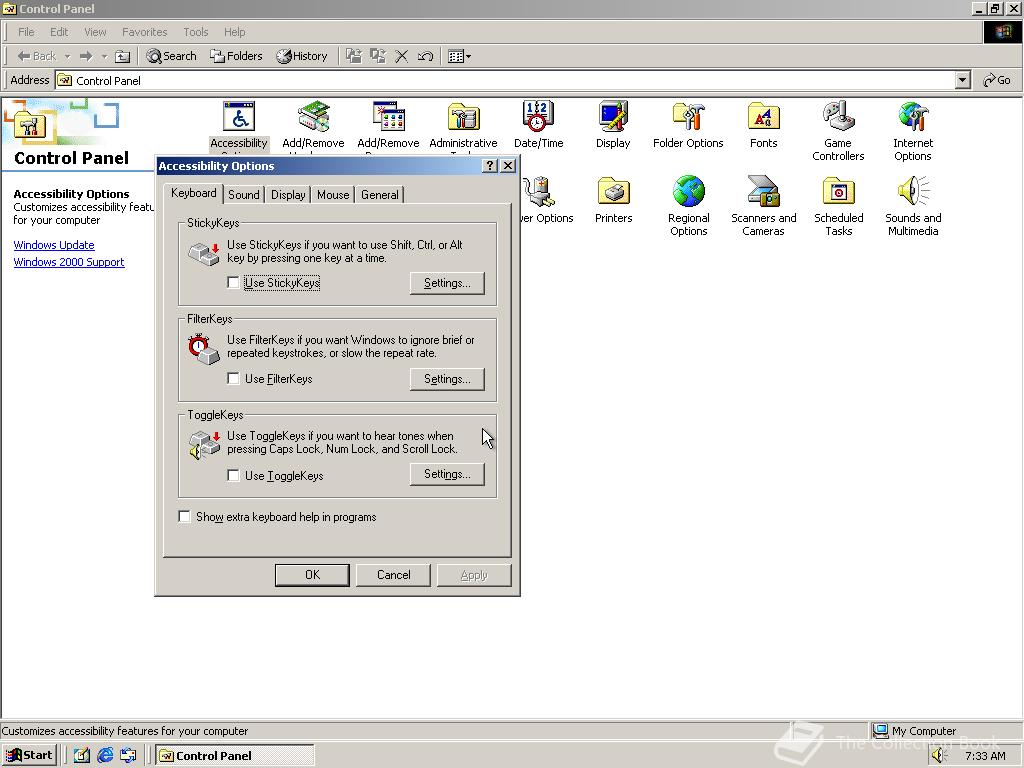Open the Edit menu
The height and width of the screenshot is (768, 1024).
59,32
